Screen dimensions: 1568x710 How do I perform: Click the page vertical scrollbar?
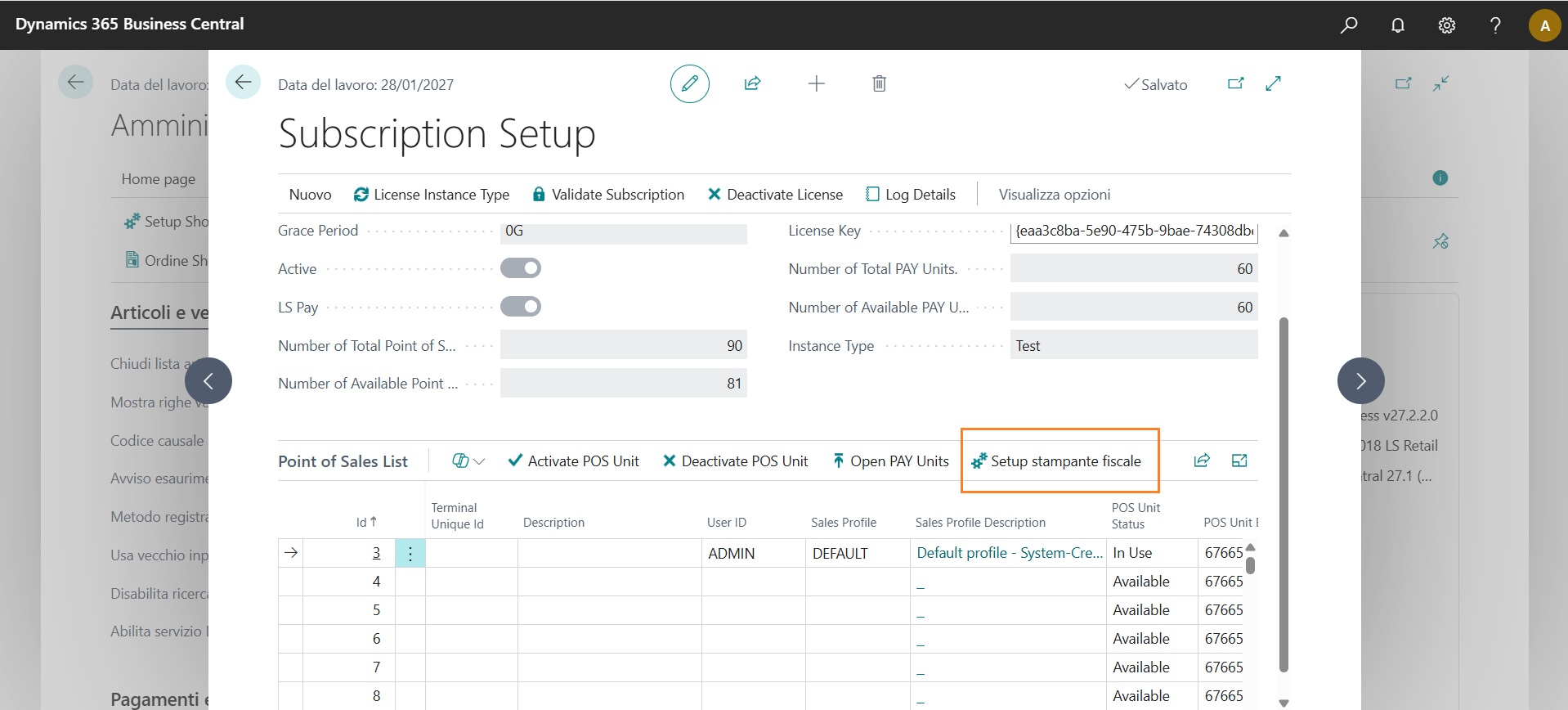[x=1284, y=491]
